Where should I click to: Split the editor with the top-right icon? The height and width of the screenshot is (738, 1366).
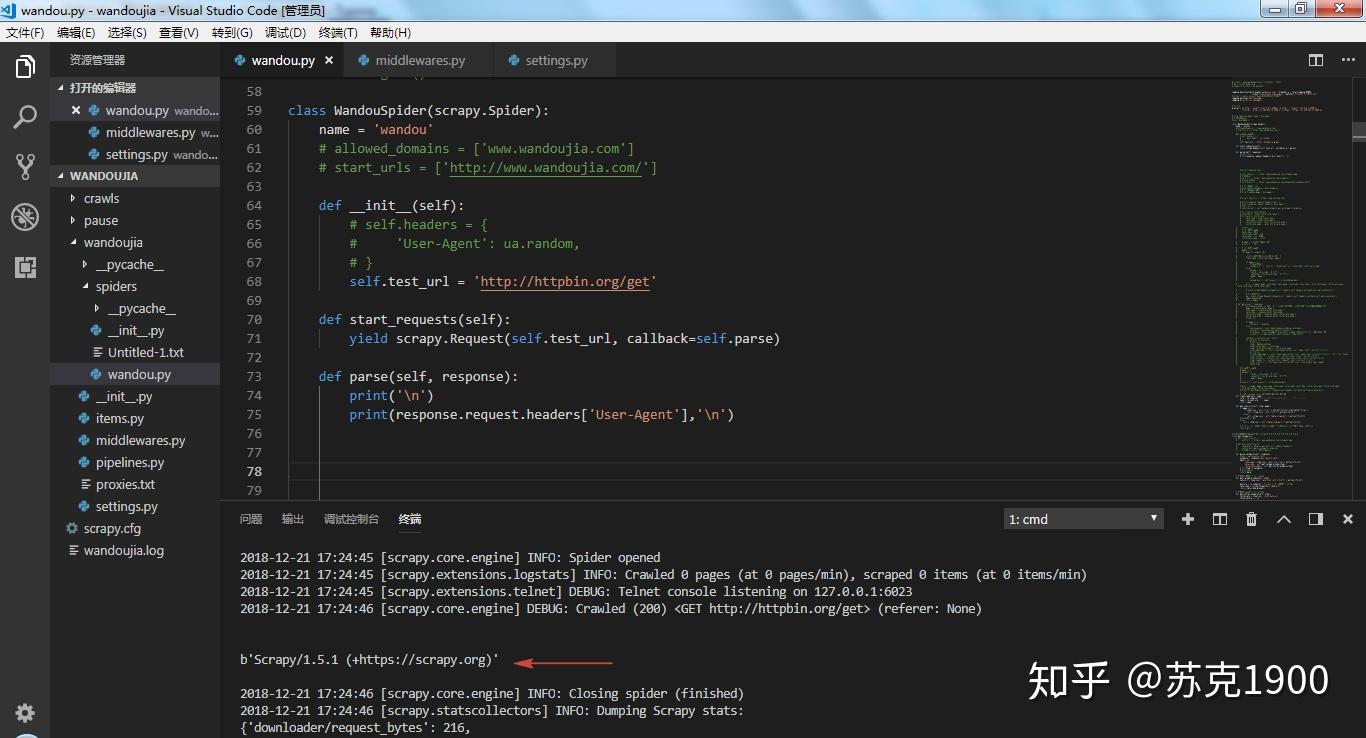[1314, 60]
